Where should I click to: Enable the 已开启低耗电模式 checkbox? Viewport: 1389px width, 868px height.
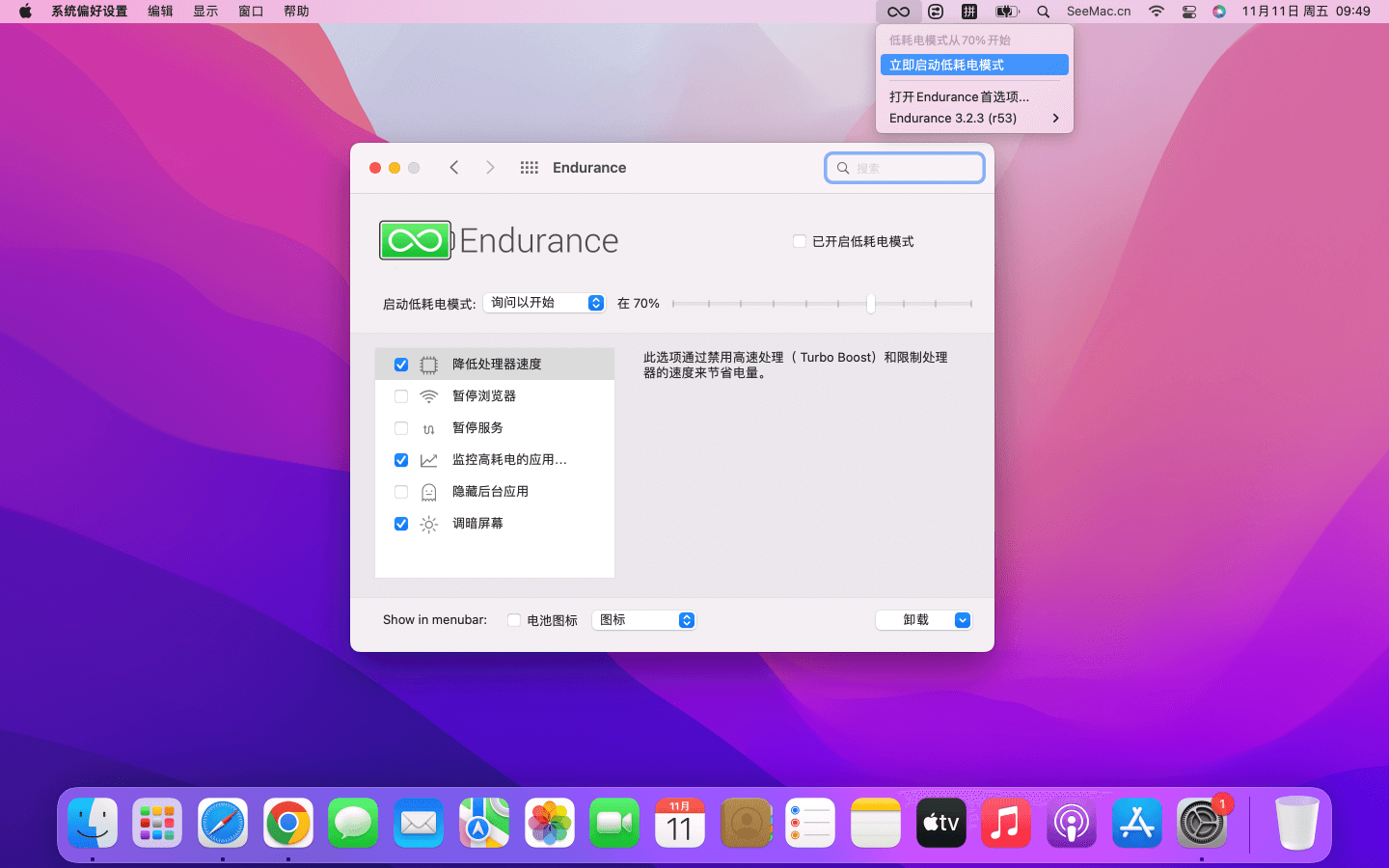pos(800,241)
